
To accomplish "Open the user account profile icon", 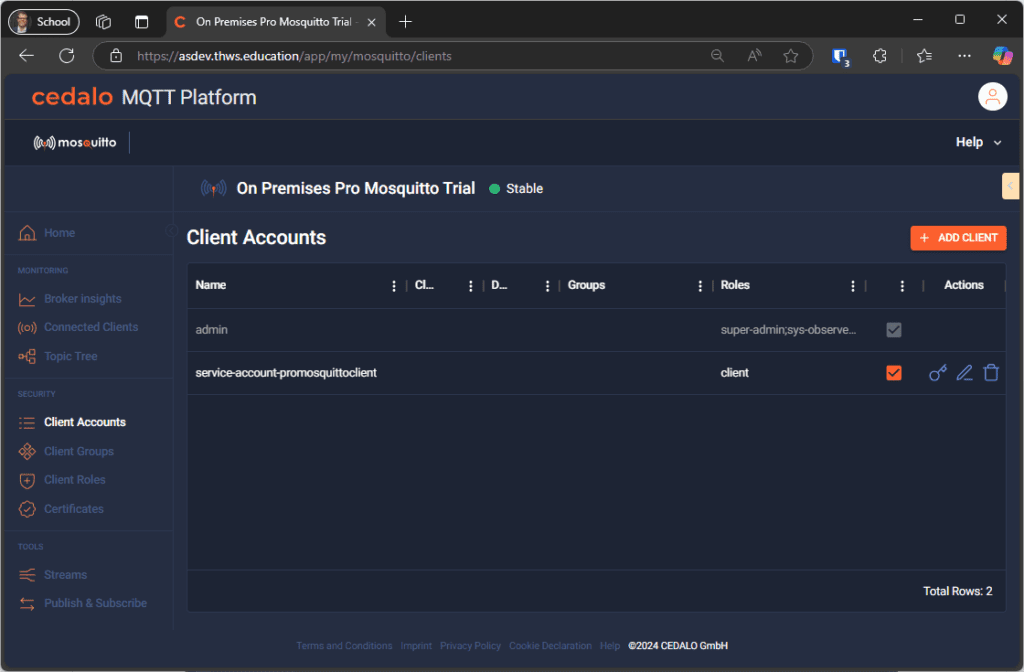I will pos(991,96).
